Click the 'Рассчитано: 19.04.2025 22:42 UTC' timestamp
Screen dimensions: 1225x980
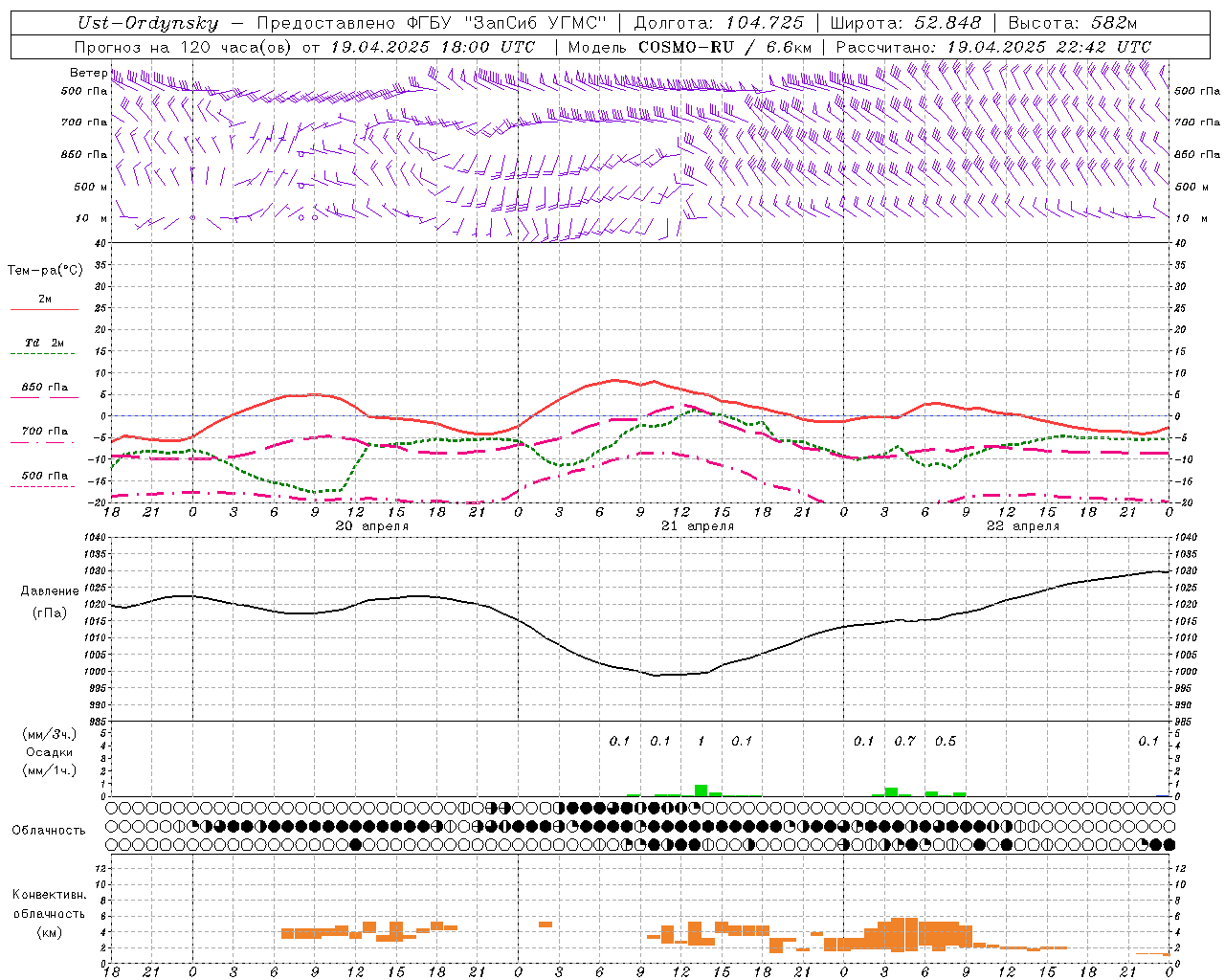pyautogui.click(x=993, y=47)
